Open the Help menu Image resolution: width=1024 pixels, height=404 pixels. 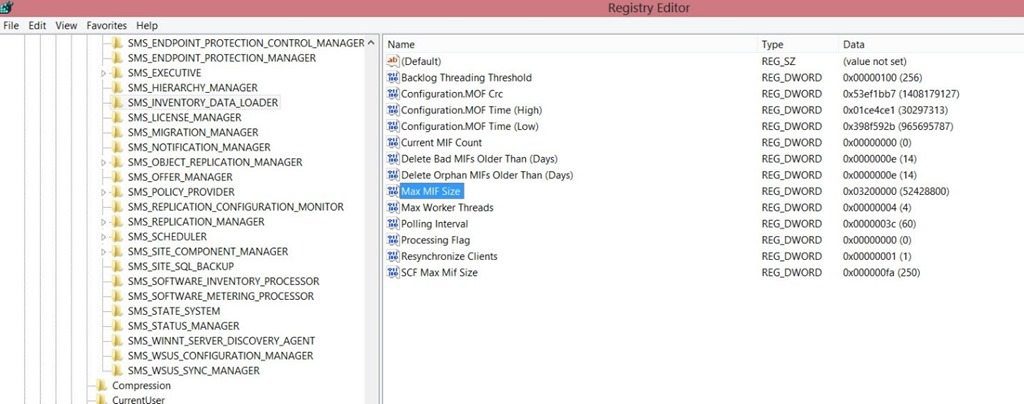pyautogui.click(x=147, y=25)
